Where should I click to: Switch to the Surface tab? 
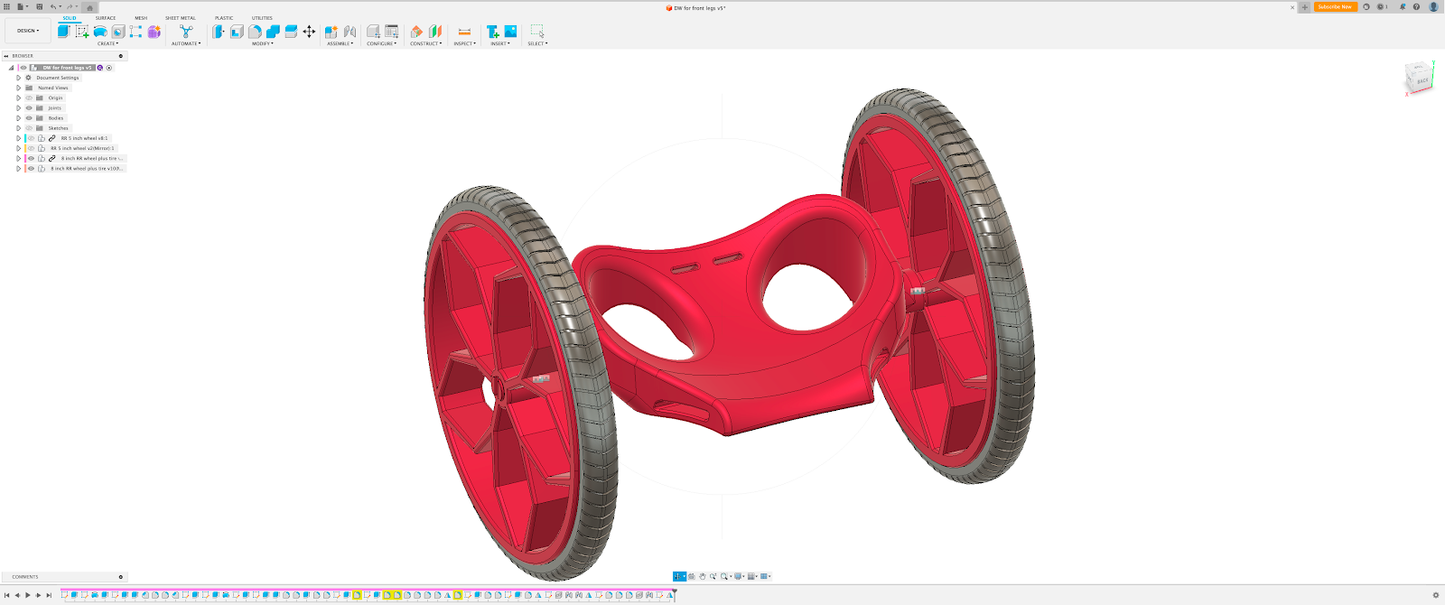(x=105, y=18)
